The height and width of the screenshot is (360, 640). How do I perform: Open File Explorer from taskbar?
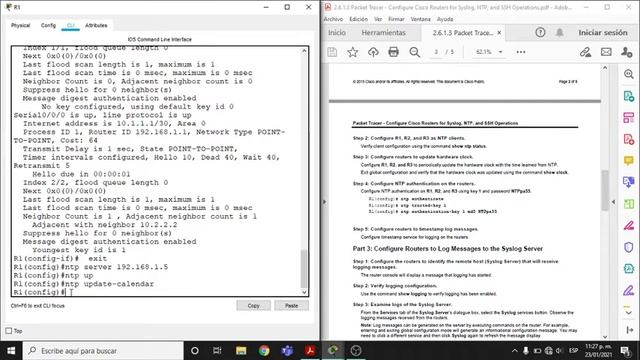[241, 350]
